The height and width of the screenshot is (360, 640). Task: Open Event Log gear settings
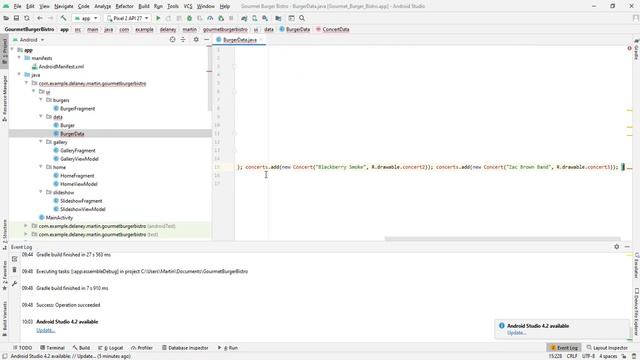(617, 247)
